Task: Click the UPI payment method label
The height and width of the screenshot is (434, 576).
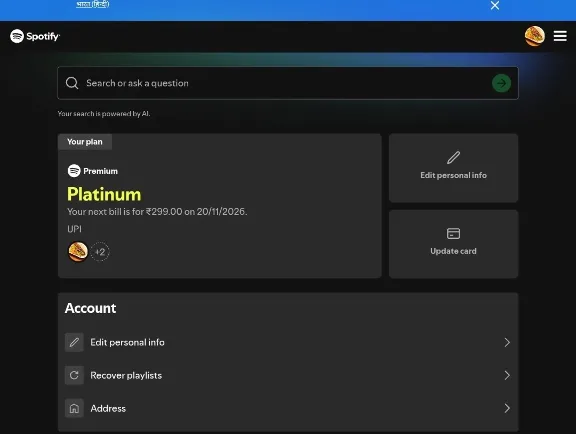Action: click(74, 229)
